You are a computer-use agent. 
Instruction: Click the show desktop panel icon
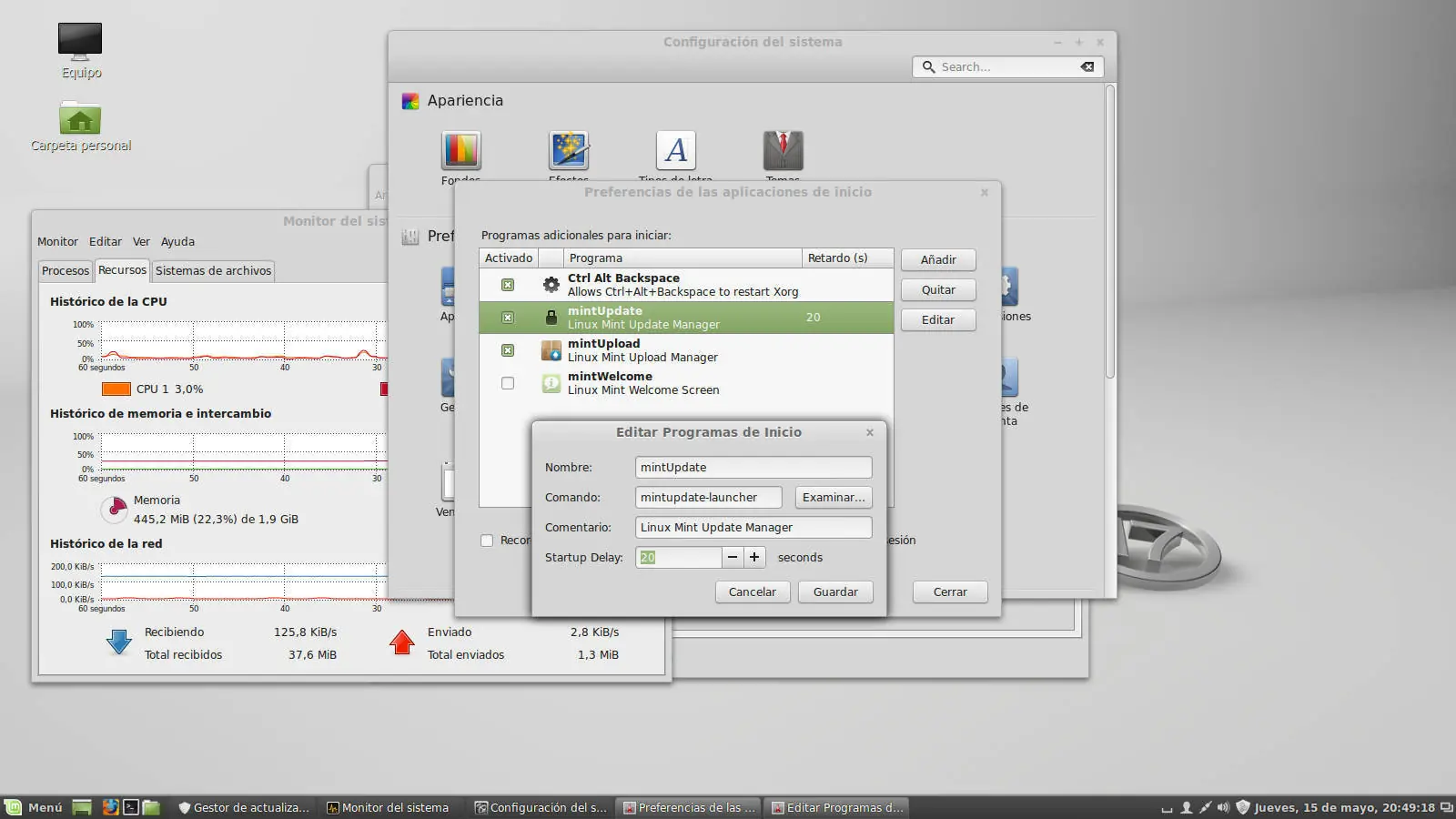[x=82, y=807]
